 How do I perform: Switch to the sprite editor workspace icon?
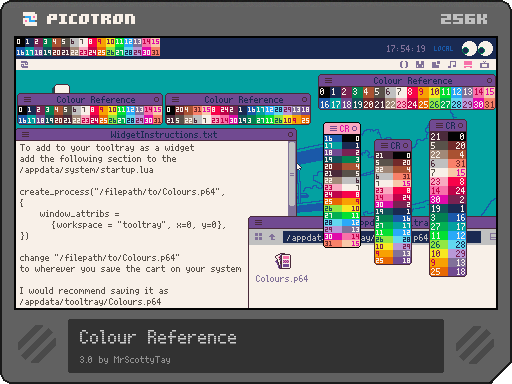[x=420, y=65]
